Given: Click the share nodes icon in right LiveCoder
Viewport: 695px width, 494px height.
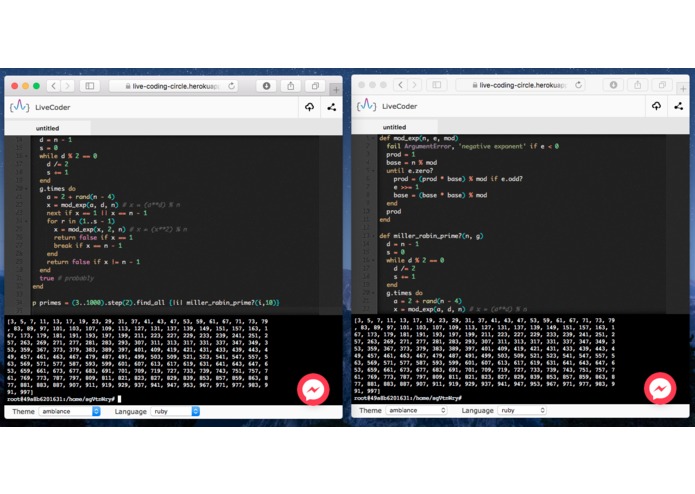Looking at the screenshot, I should click(679, 106).
